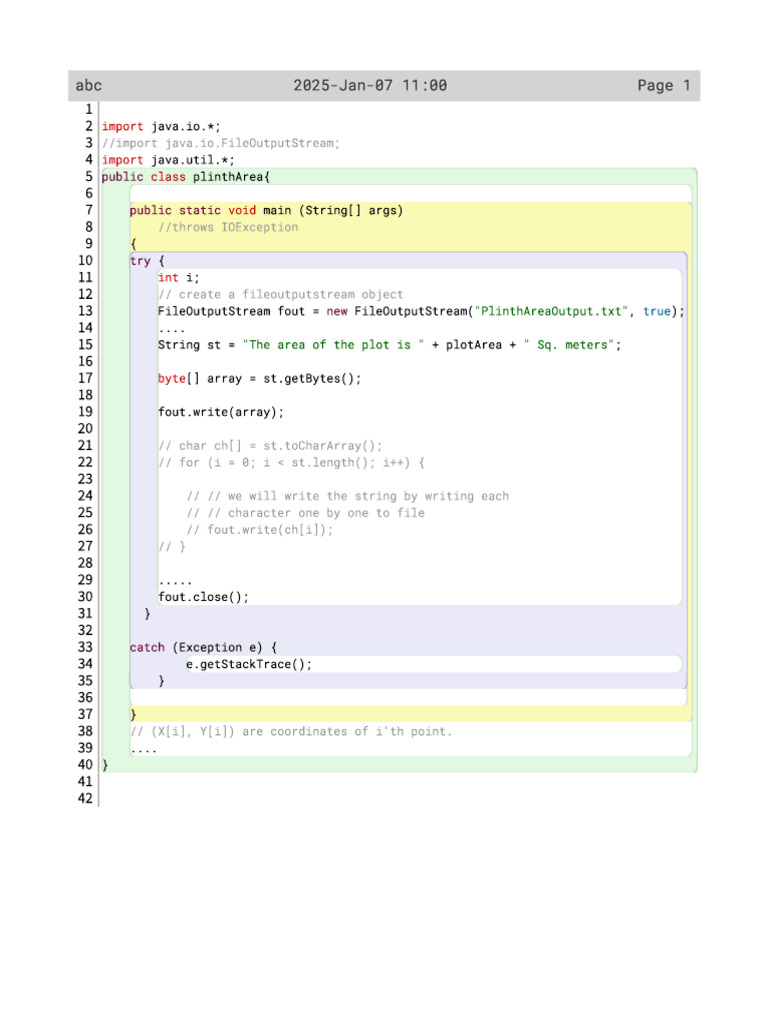
Task: Click the 'String st = "The area of the plot is' line
Action: pos(389,345)
